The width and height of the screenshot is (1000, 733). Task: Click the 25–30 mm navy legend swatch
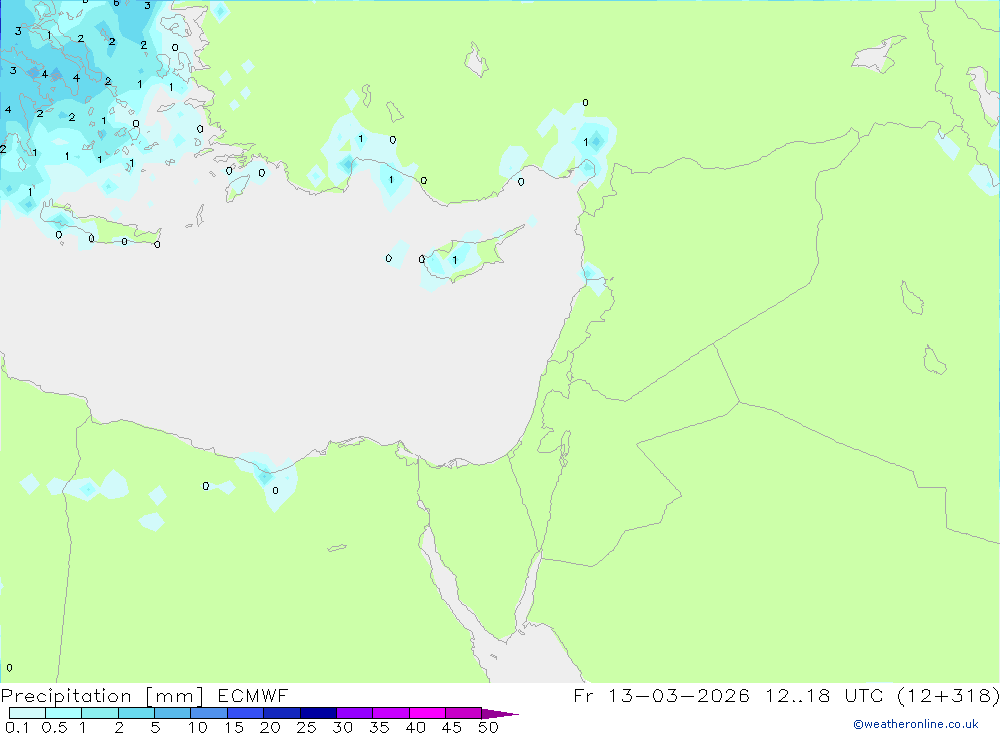point(318,713)
